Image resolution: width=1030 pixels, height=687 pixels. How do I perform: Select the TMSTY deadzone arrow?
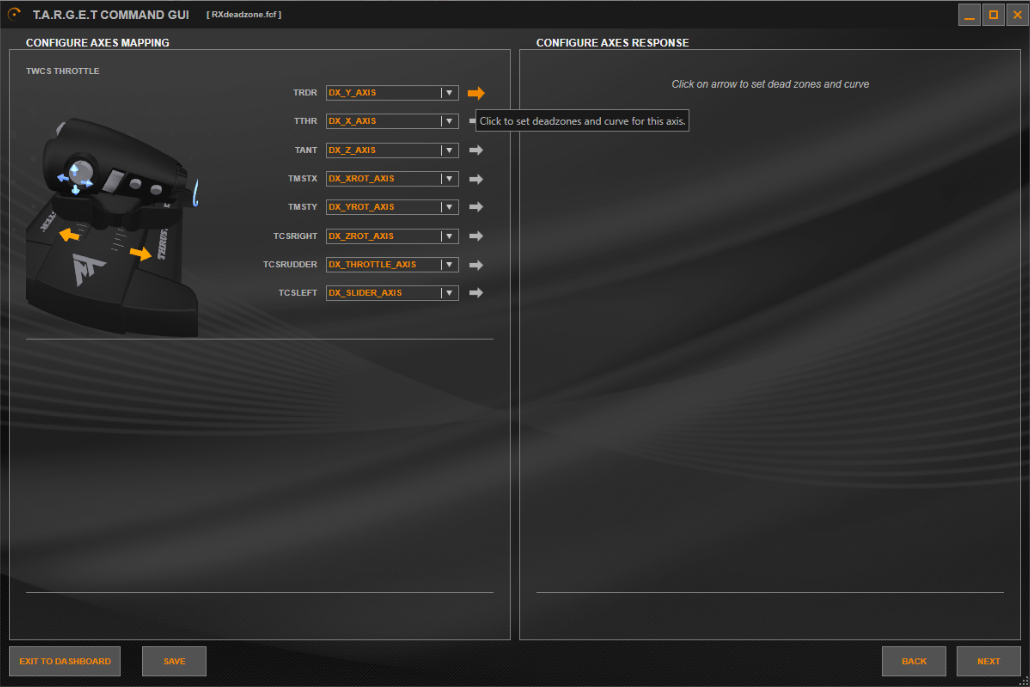tap(476, 207)
